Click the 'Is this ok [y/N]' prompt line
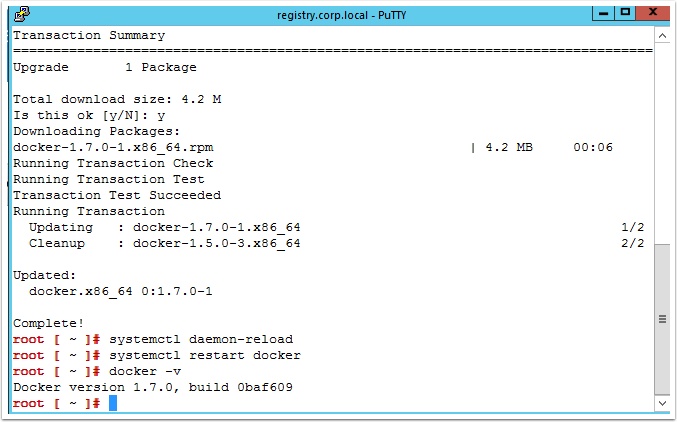677x422 pixels. [x=89, y=115]
